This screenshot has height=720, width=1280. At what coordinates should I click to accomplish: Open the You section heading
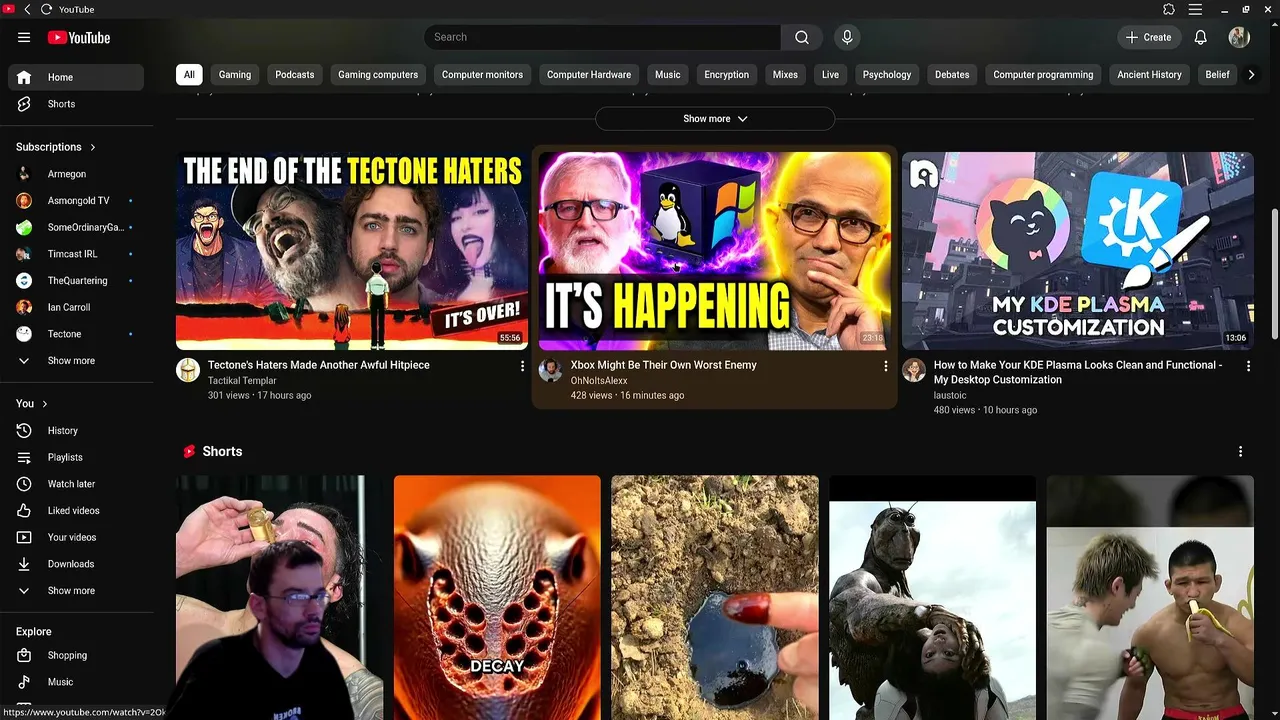point(31,404)
